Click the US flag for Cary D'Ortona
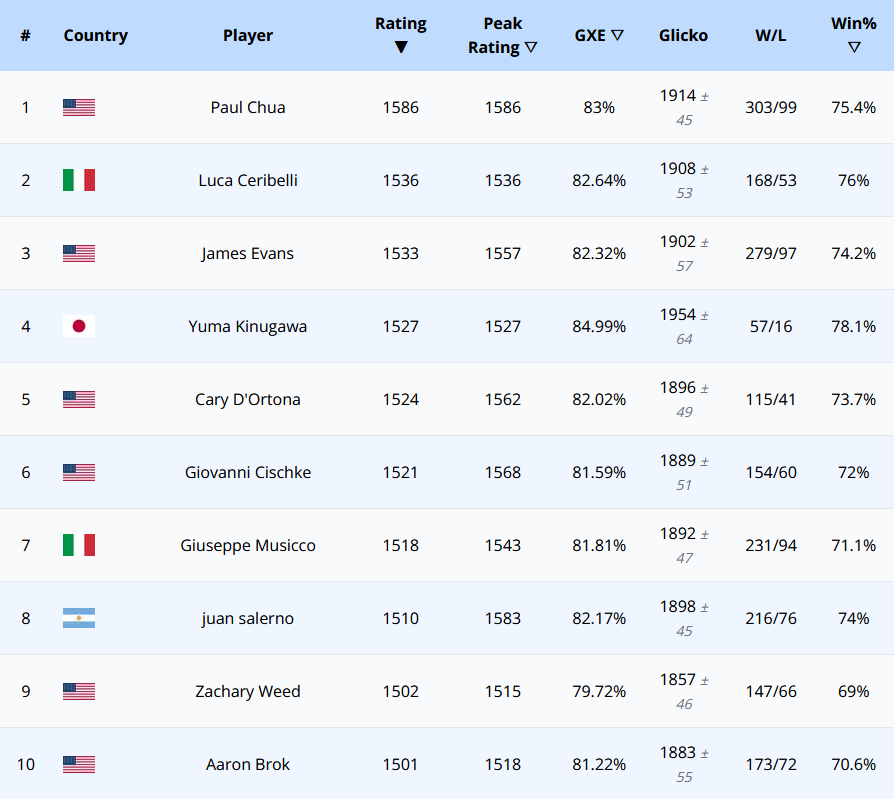The width and height of the screenshot is (894, 799). point(79,399)
